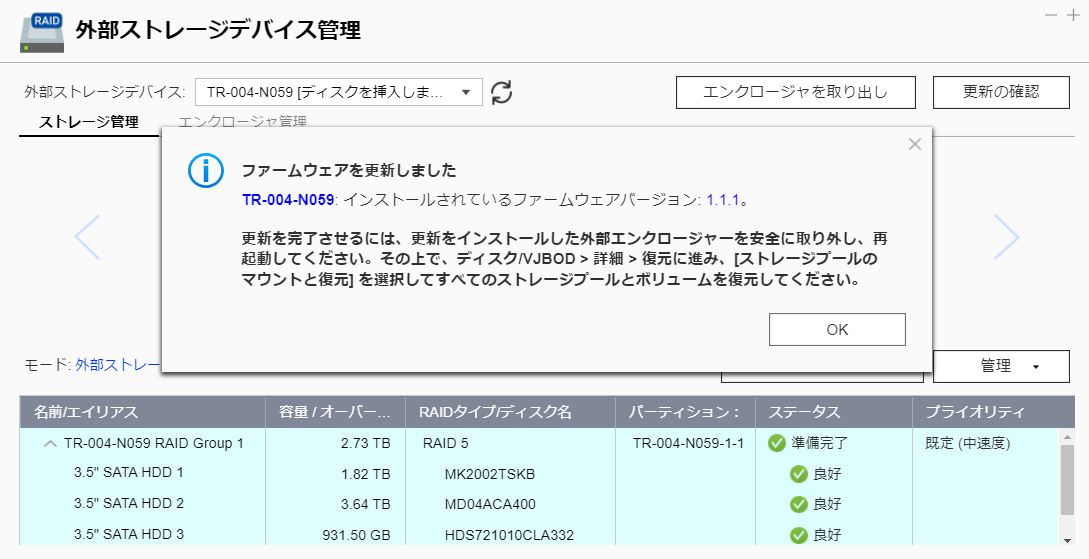Viewport: 1089px width, 559px height.
Task: Click the right carousel arrow
Action: (x=1006, y=237)
